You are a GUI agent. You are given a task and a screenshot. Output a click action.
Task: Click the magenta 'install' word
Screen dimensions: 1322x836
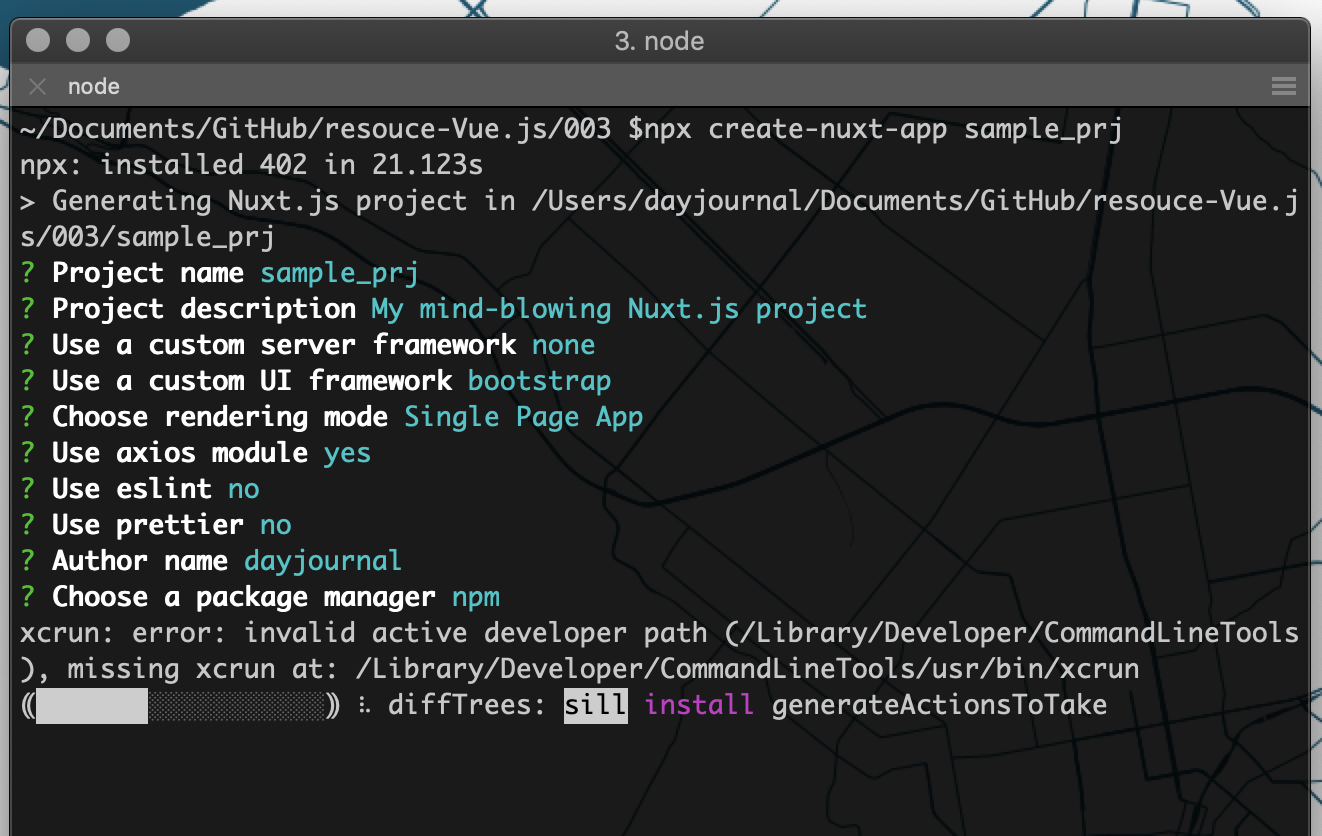pyautogui.click(x=699, y=705)
